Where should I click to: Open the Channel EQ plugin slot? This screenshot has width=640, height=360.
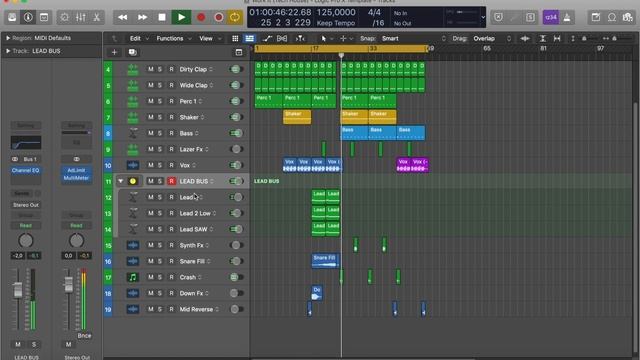pyautogui.click(x=26, y=170)
